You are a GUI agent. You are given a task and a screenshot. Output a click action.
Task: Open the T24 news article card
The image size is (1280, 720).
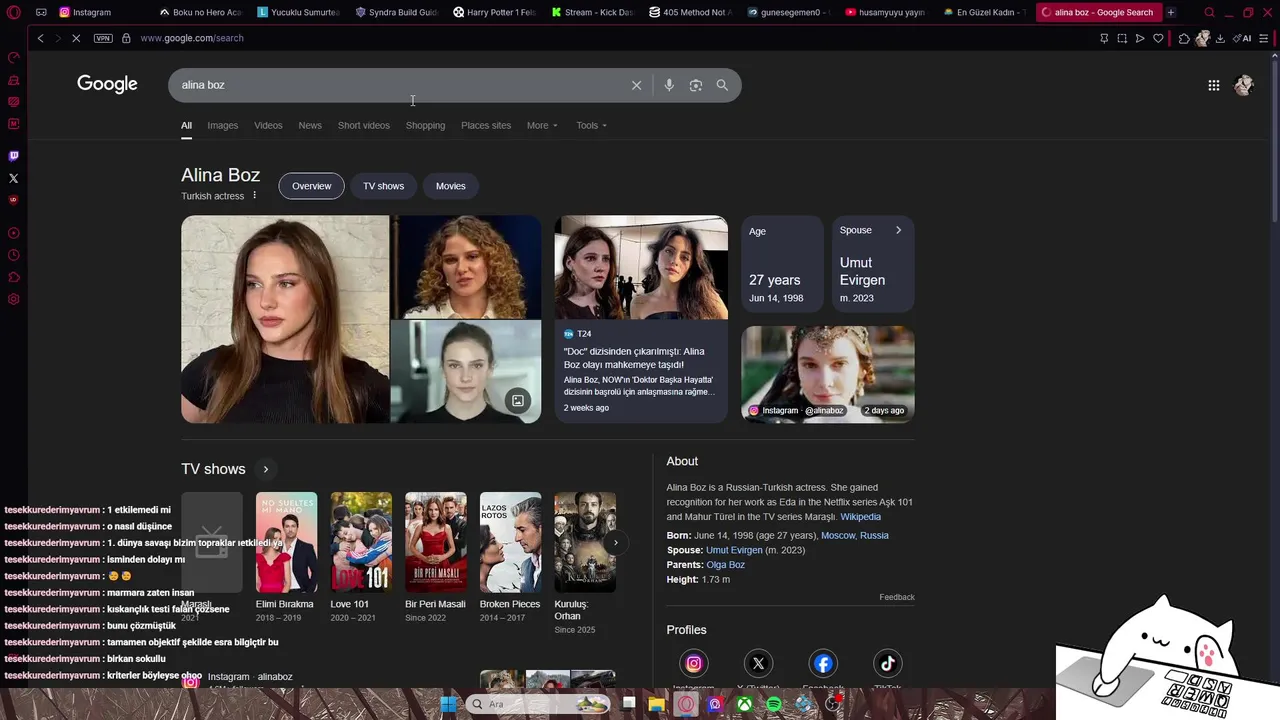click(641, 319)
